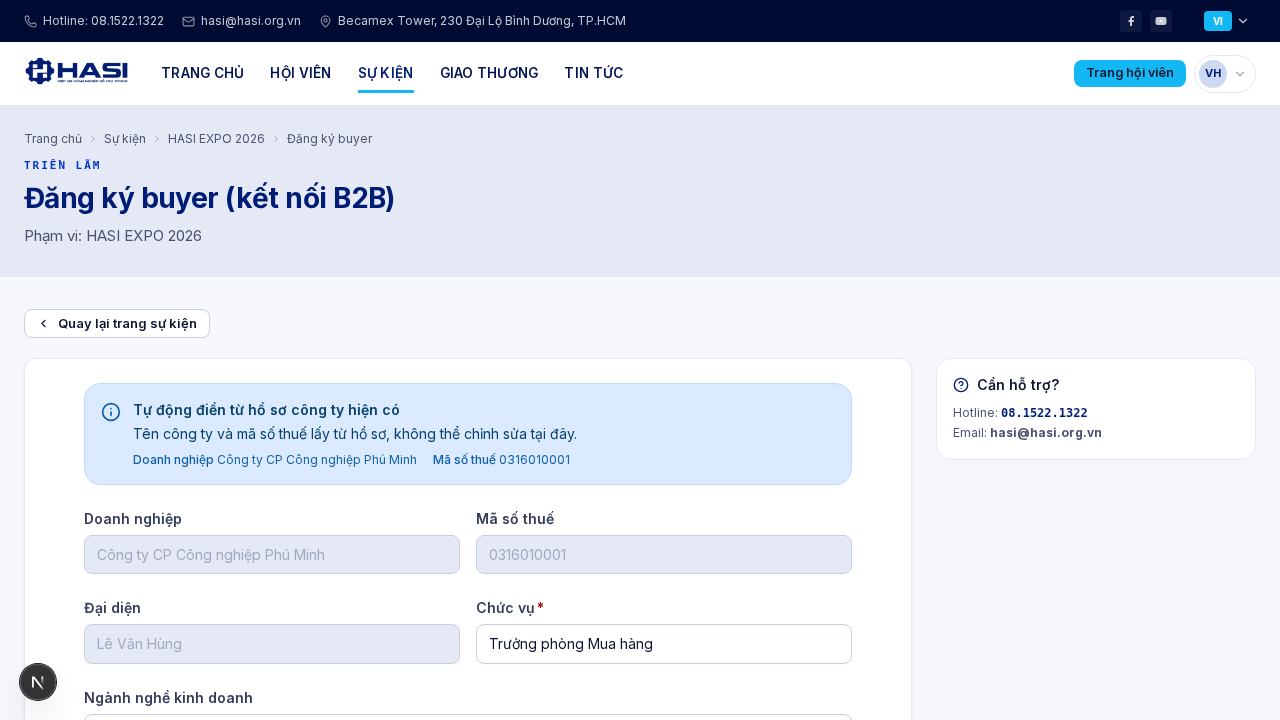Open the Sự kiện menu item
Viewport: 1280px width, 720px height.
point(385,73)
